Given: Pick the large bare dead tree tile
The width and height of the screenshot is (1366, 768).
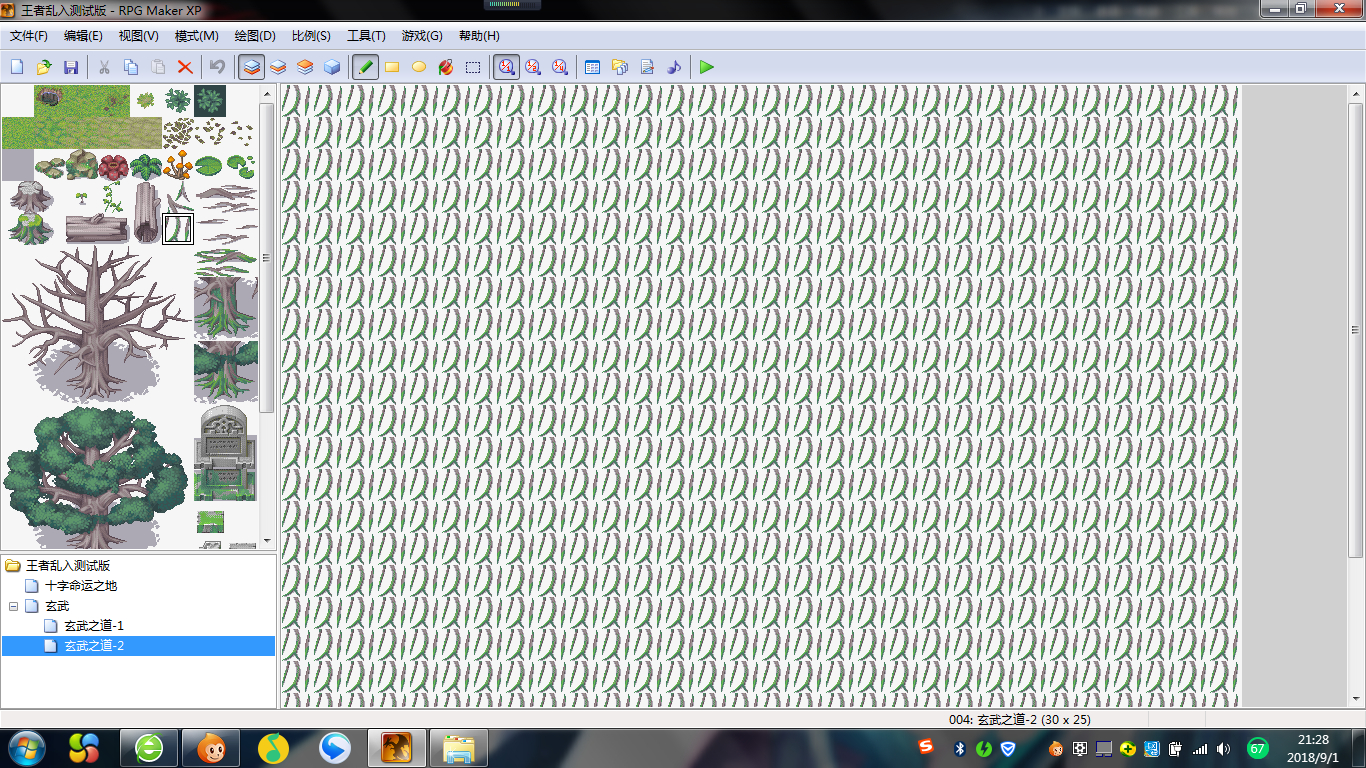Looking at the screenshot, I should (97, 325).
